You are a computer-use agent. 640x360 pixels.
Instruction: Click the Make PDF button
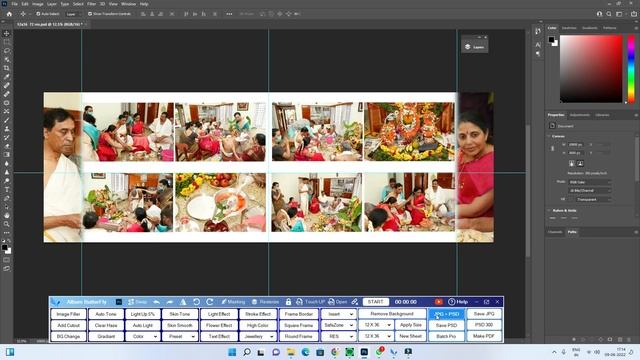click(x=484, y=336)
